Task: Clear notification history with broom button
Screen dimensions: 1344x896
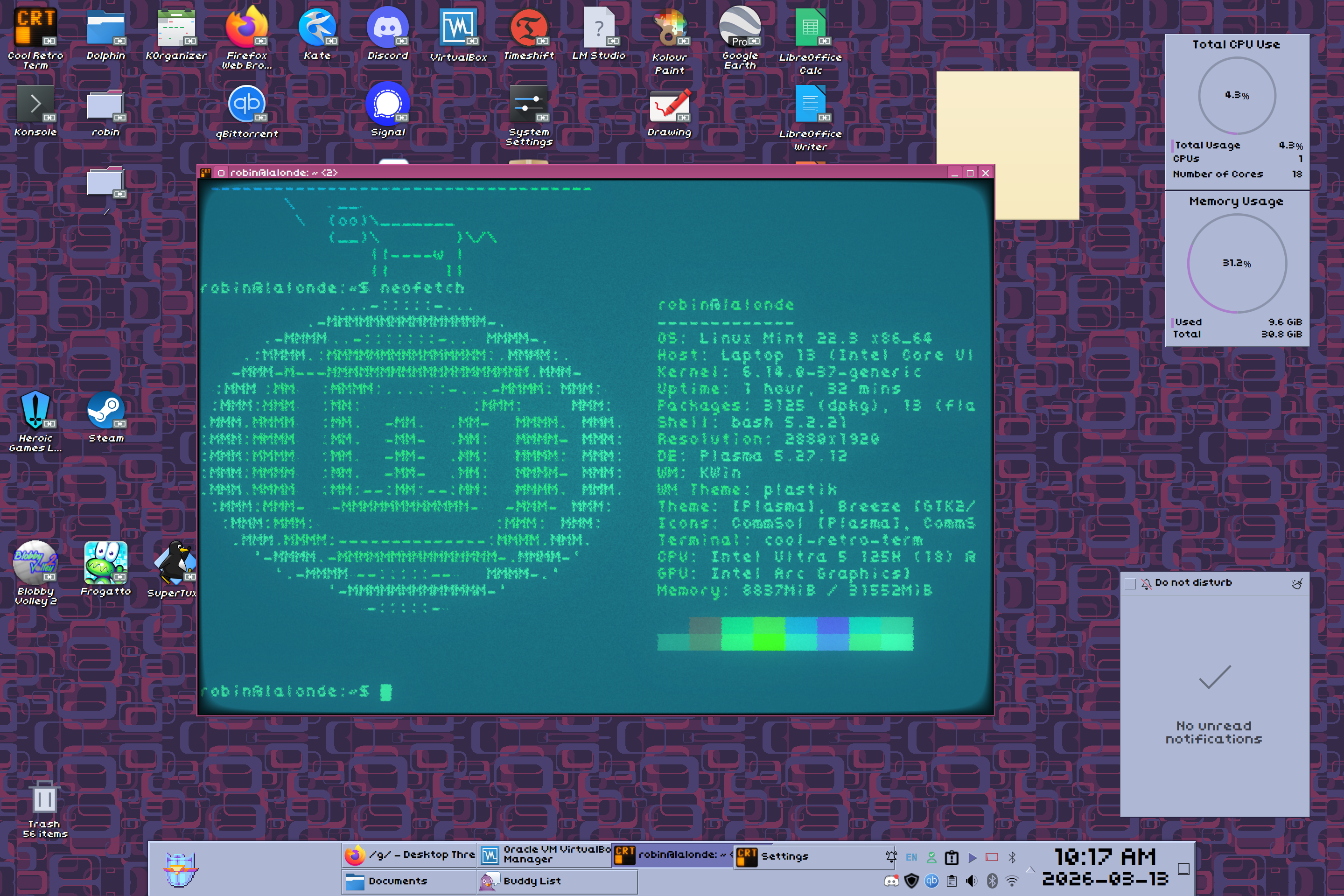Action: click(x=1297, y=583)
